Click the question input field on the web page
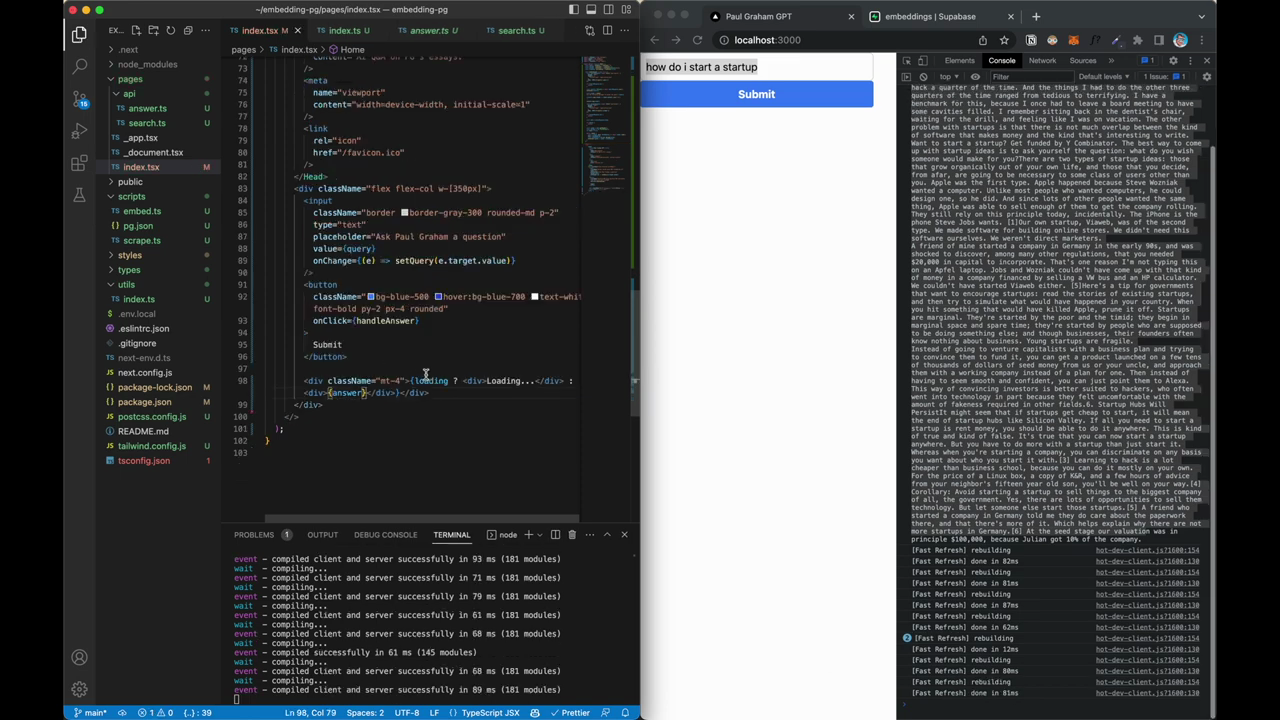Image resolution: width=1280 pixels, height=720 pixels. pyautogui.click(x=756, y=67)
